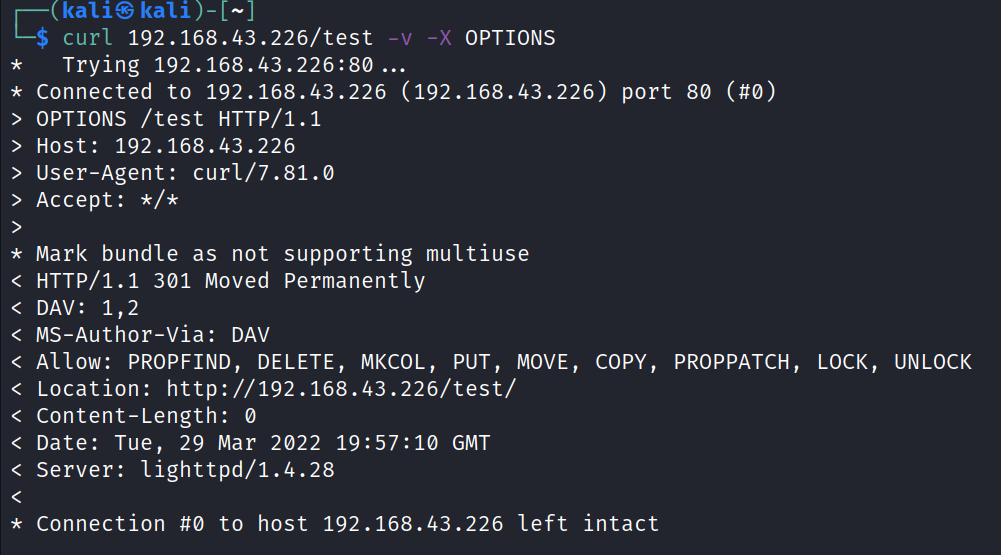The width and height of the screenshot is (1001, 555).
Task: Click the 'MS-Author-Via: DAV' header line
Action: [x=153, y=335]
